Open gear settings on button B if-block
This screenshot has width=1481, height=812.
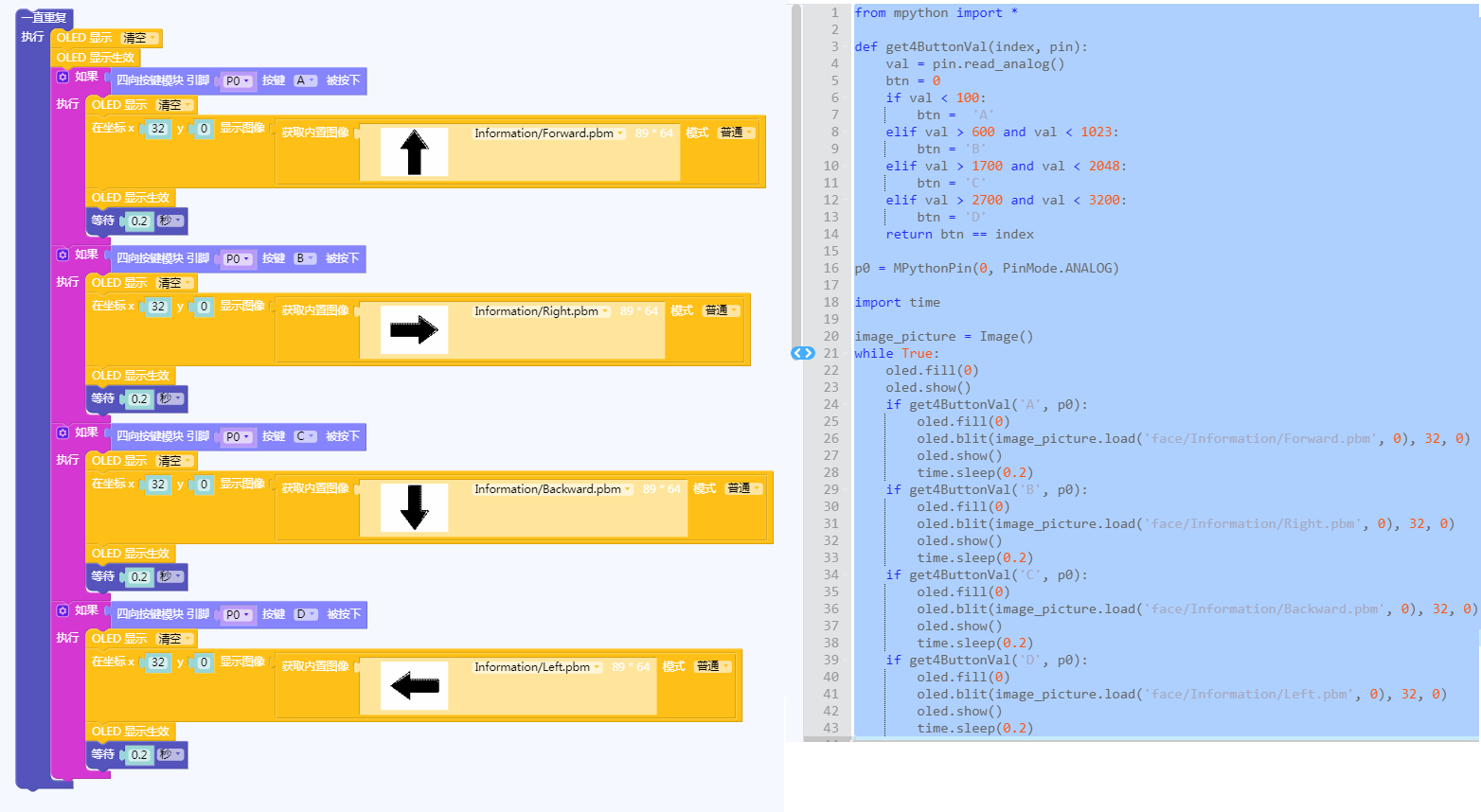pos(62,255)
